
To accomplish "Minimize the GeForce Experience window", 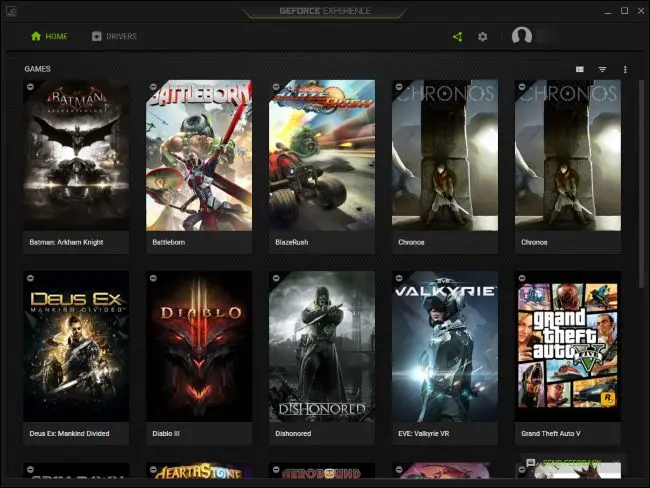I will pos(608,11).
